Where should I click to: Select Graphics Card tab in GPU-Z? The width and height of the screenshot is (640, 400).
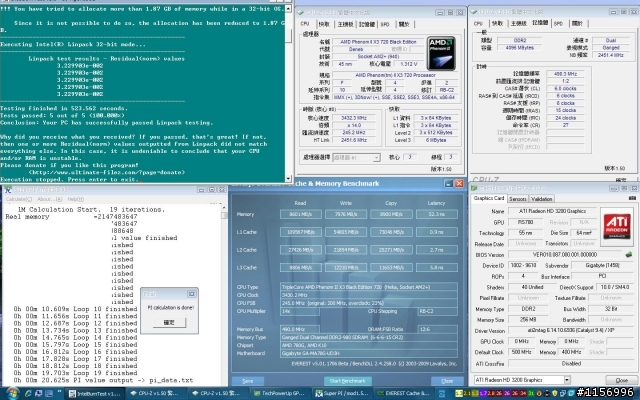pos(489,198)
